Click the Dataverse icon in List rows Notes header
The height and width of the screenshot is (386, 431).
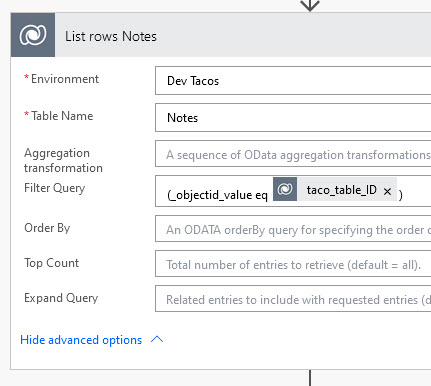click(33, 35)
